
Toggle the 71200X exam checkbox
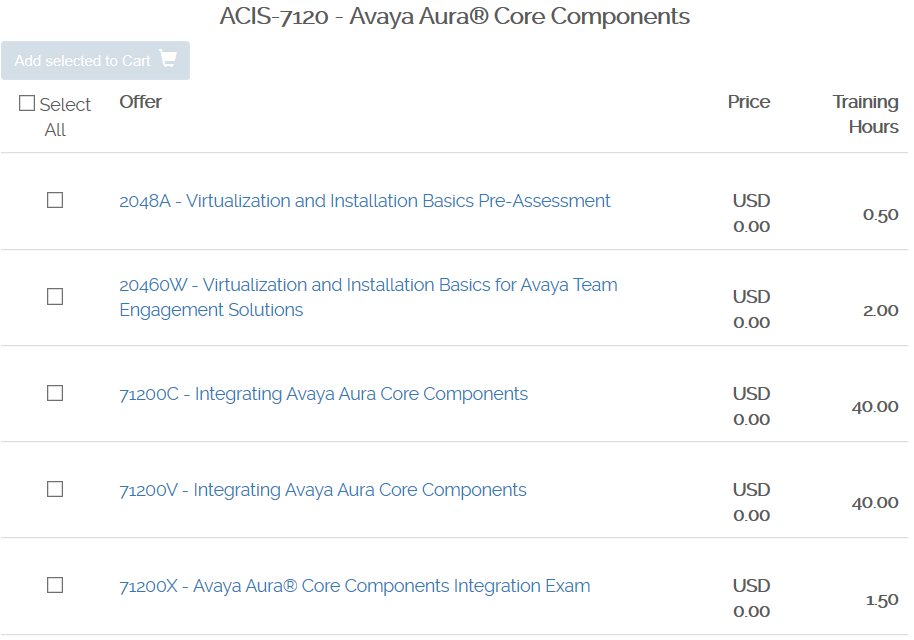(x=55, y=585)
